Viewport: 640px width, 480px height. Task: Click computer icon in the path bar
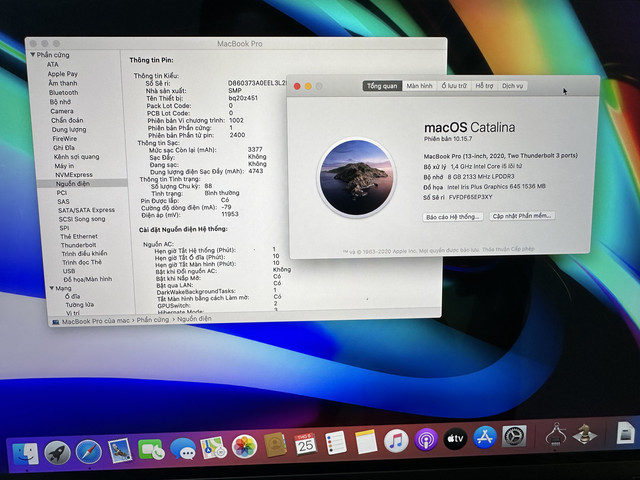coord(56,322)
